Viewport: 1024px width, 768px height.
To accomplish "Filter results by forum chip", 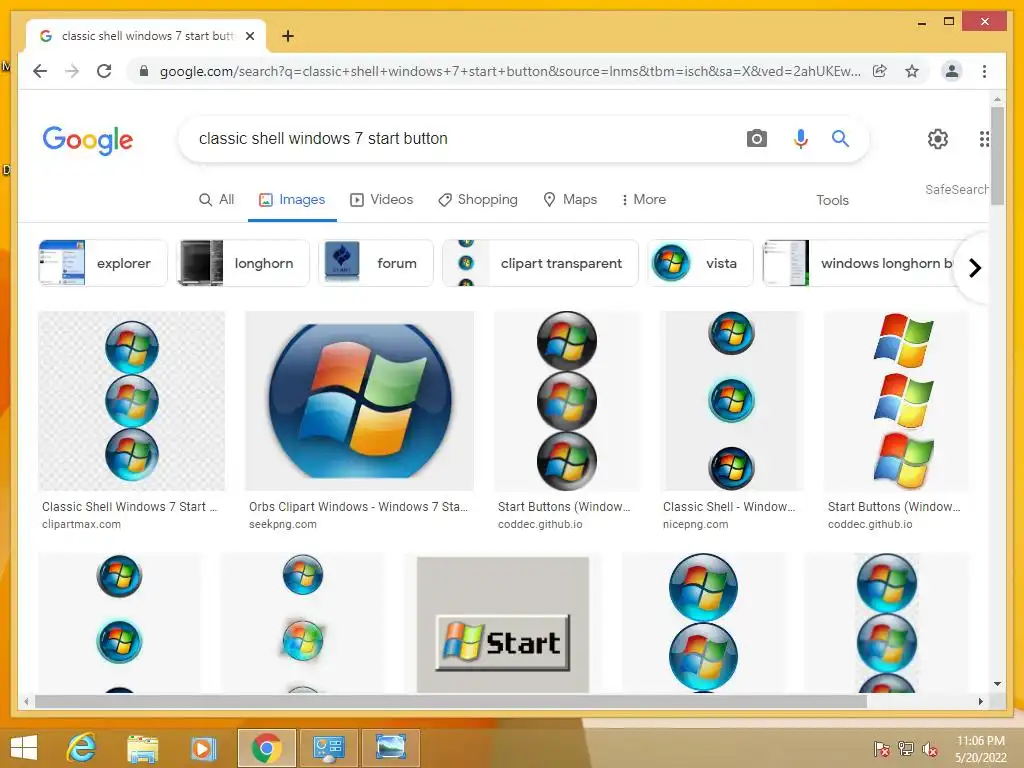I will (376, 263).
